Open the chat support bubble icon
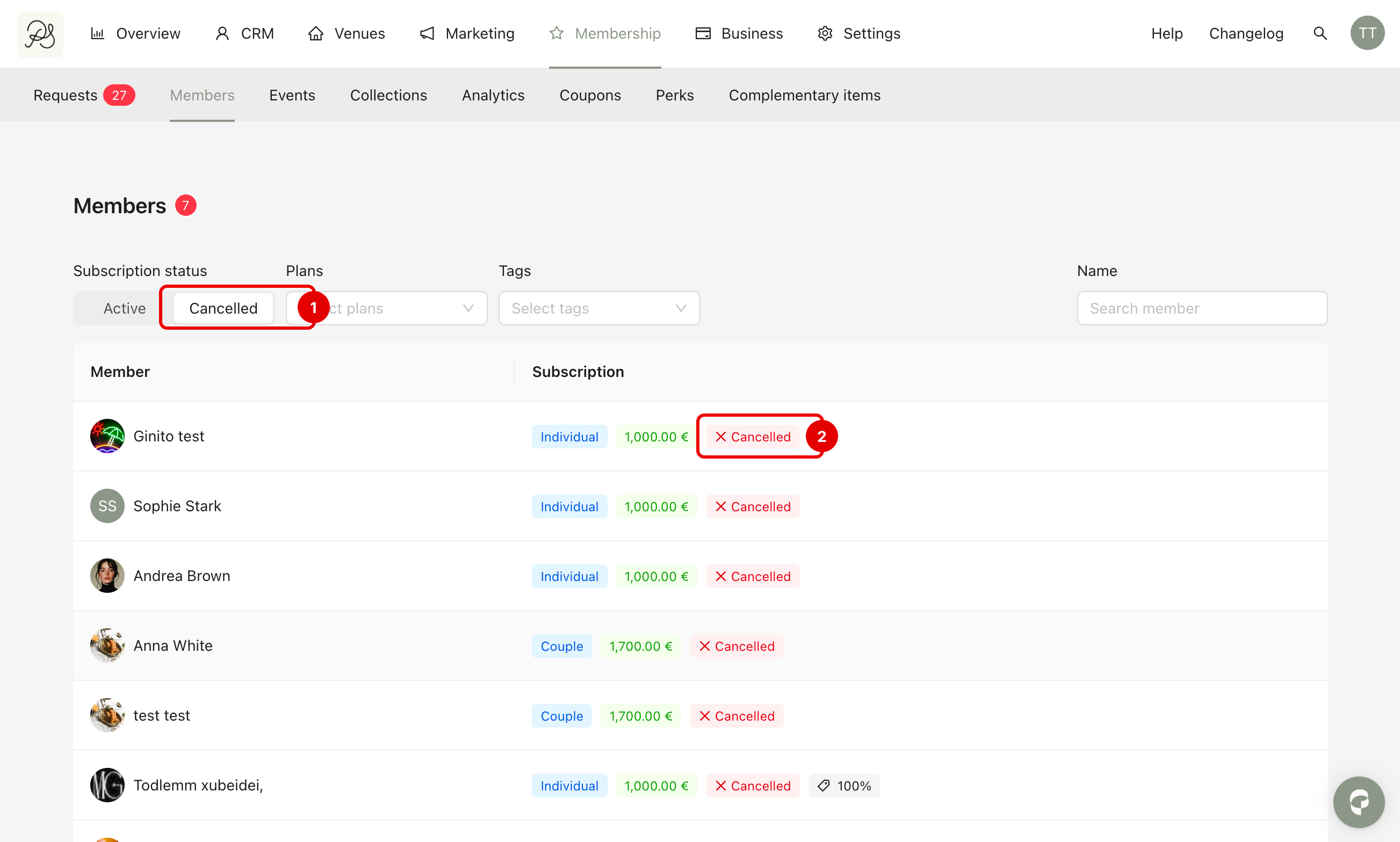The image size is (1400, 842). click(1359, 801)
